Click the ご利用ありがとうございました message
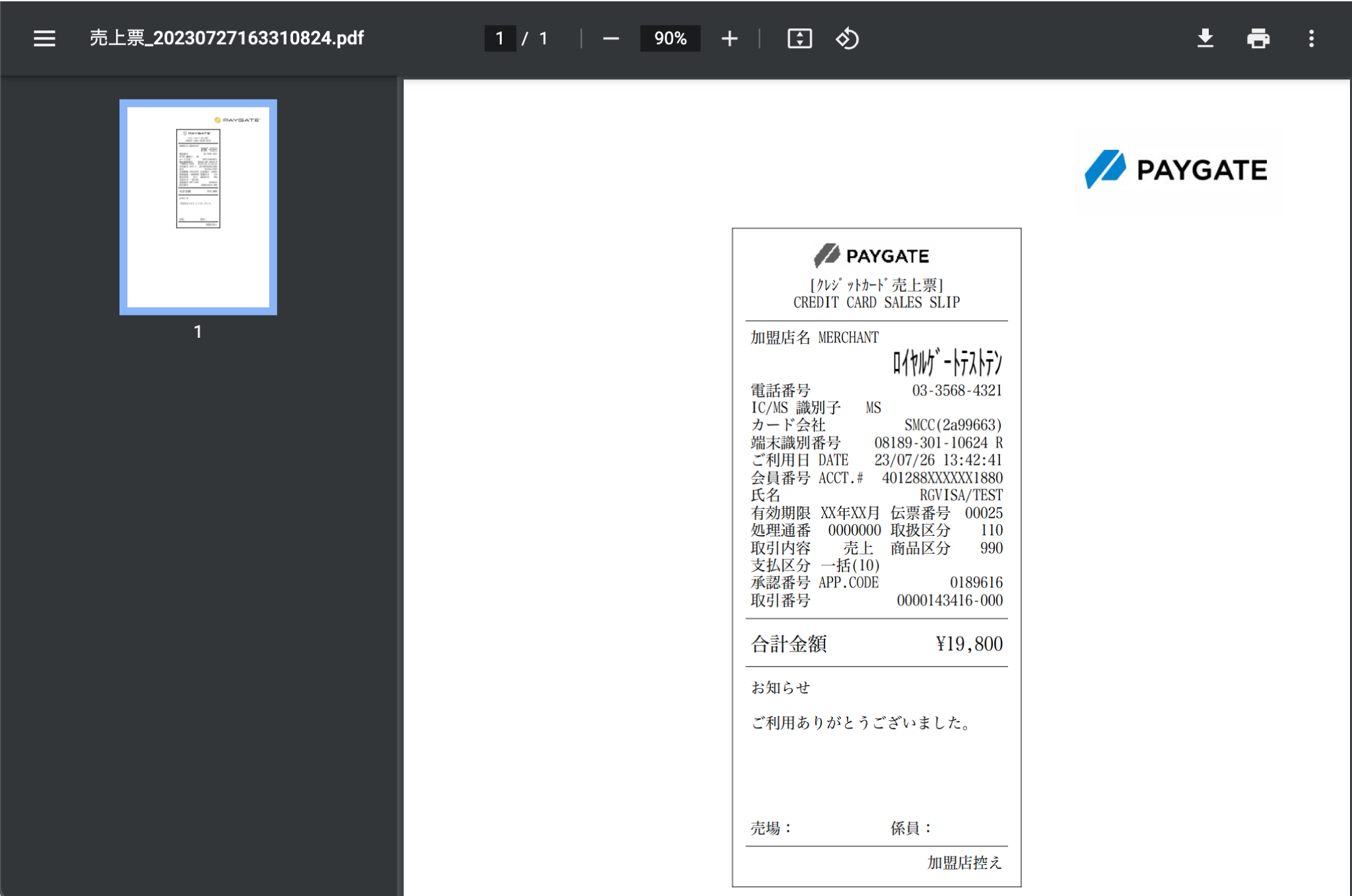The width and height of the screenshot is (1352, 896). coord(862,722)
